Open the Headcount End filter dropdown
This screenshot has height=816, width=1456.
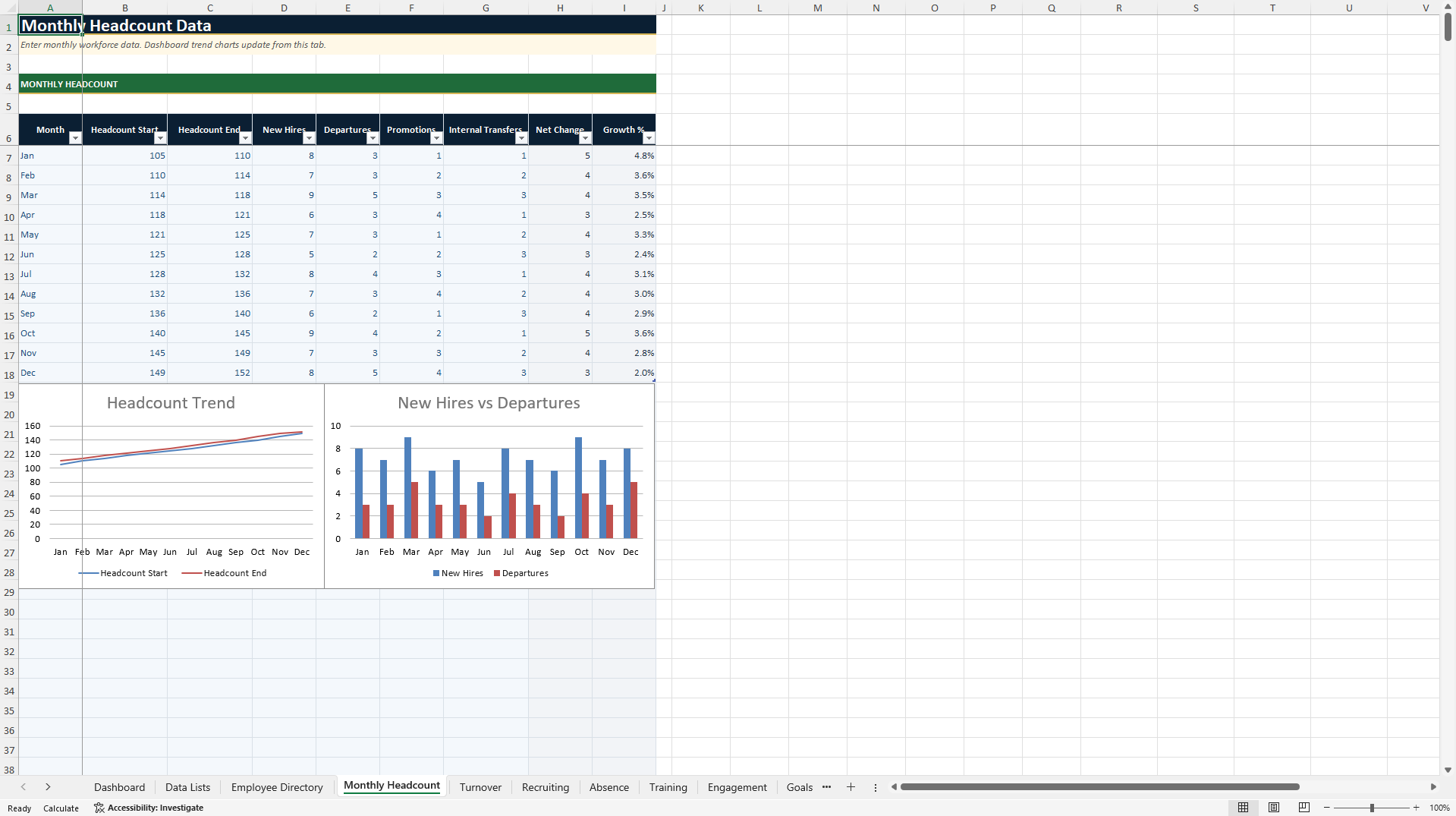[245, 138]
